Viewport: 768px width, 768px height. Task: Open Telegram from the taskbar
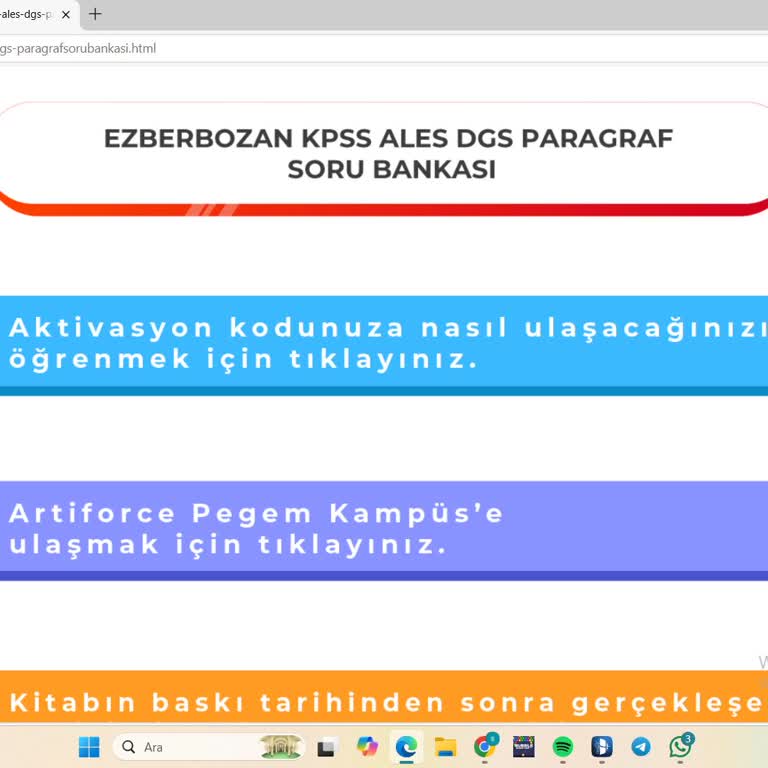point(641,747)
